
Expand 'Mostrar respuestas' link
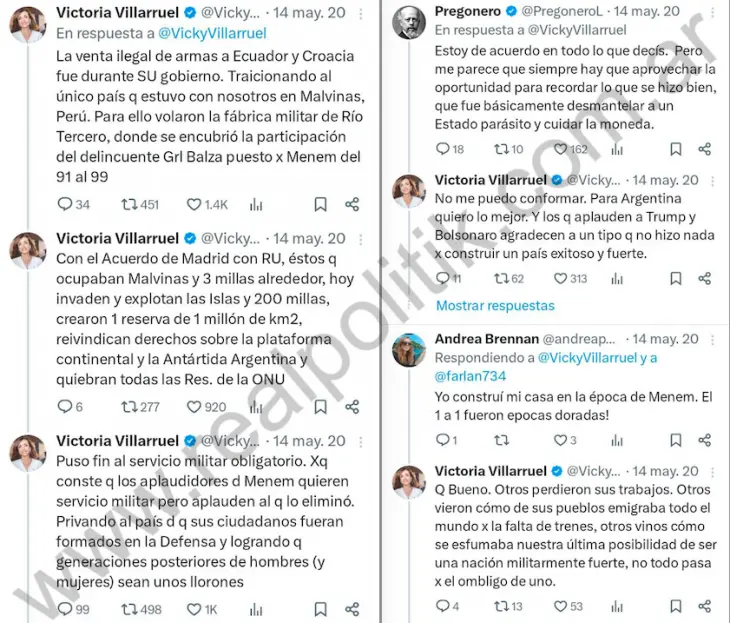(x=495, y=305)
